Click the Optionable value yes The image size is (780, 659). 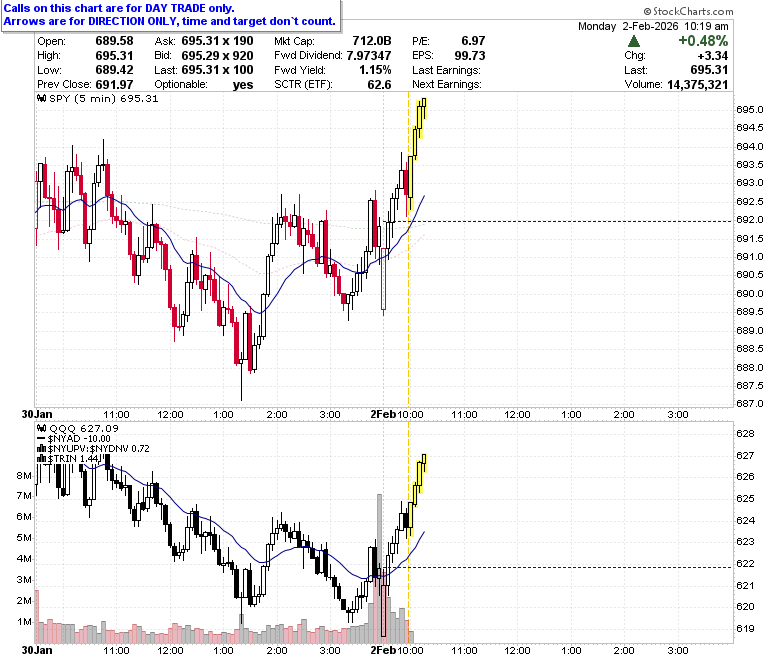243,85
